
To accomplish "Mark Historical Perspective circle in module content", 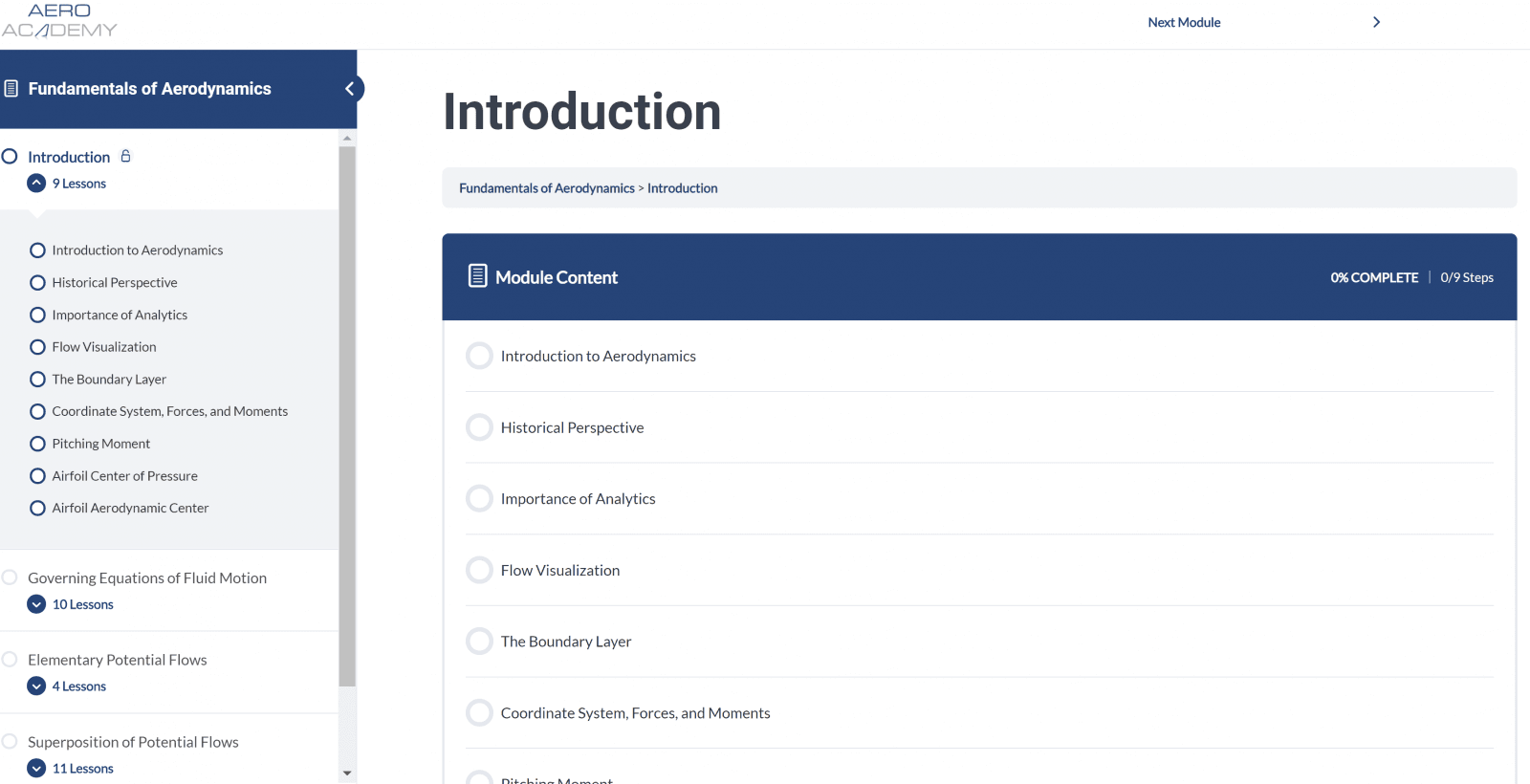I will (x=479, y=427).
